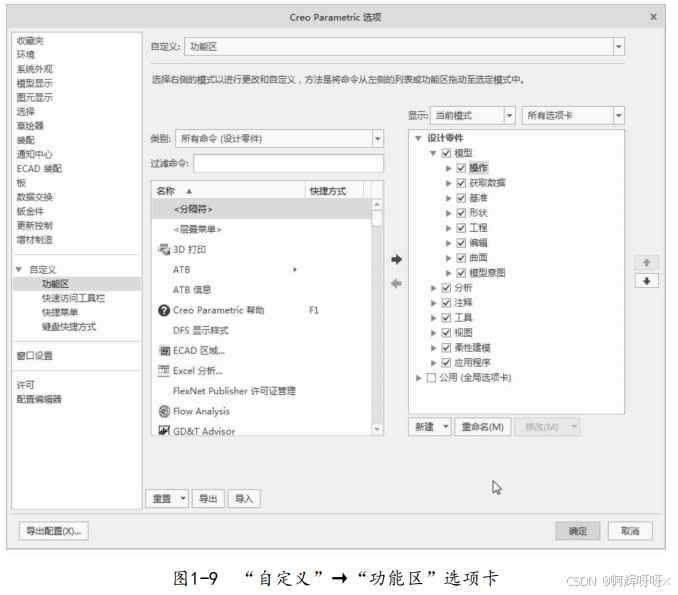Collapse the 自定义 section in sidebar
The height and width of the screenshot is (595, 678).
[19, 269]
